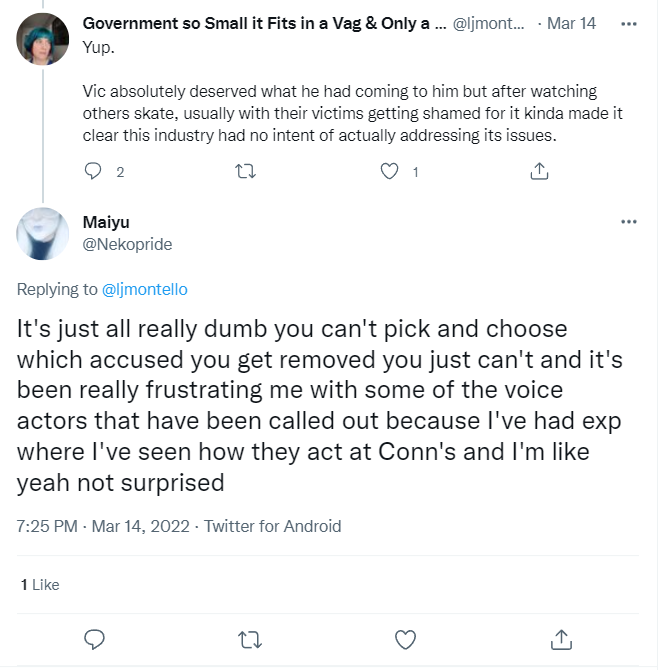Share the ljmontello tweet
The image size is (659, 670).
click(x=539, y=171)
